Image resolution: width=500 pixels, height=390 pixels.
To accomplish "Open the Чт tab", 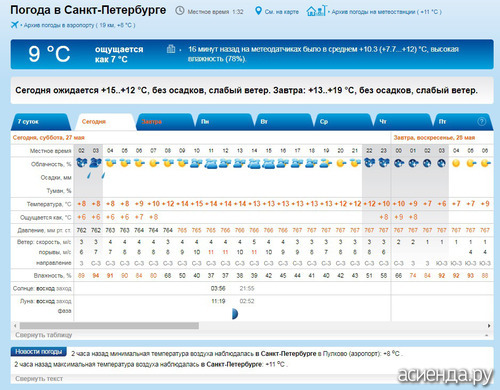I will (x=403, y=122).
